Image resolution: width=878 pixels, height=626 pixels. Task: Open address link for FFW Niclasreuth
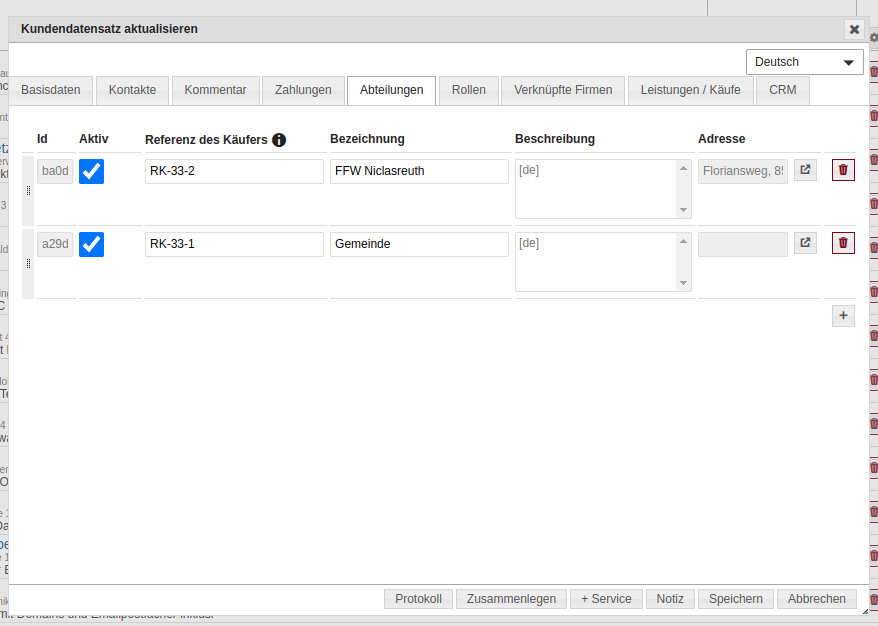(805, 170)
